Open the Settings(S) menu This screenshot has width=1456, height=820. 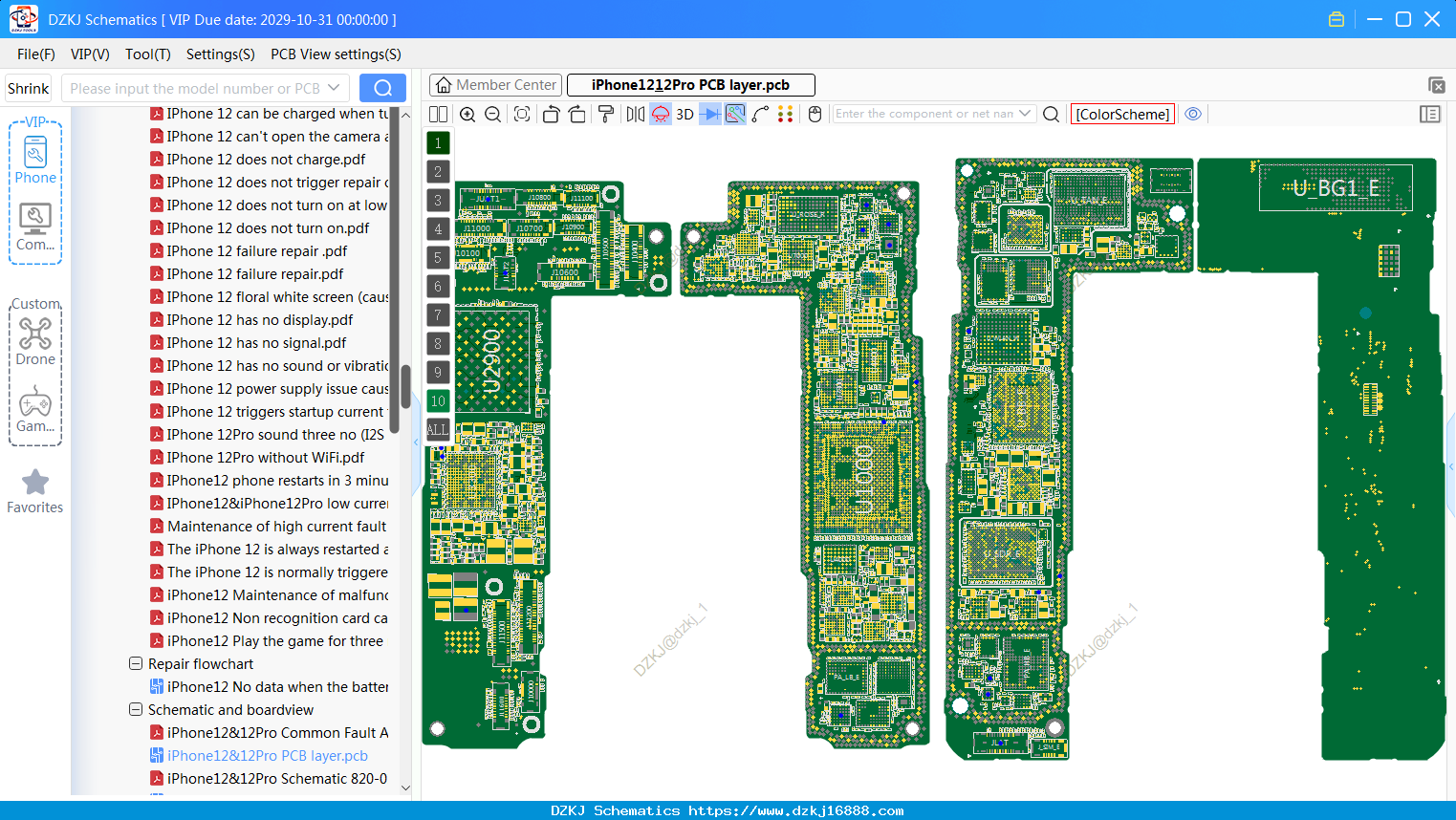[221, 54]
